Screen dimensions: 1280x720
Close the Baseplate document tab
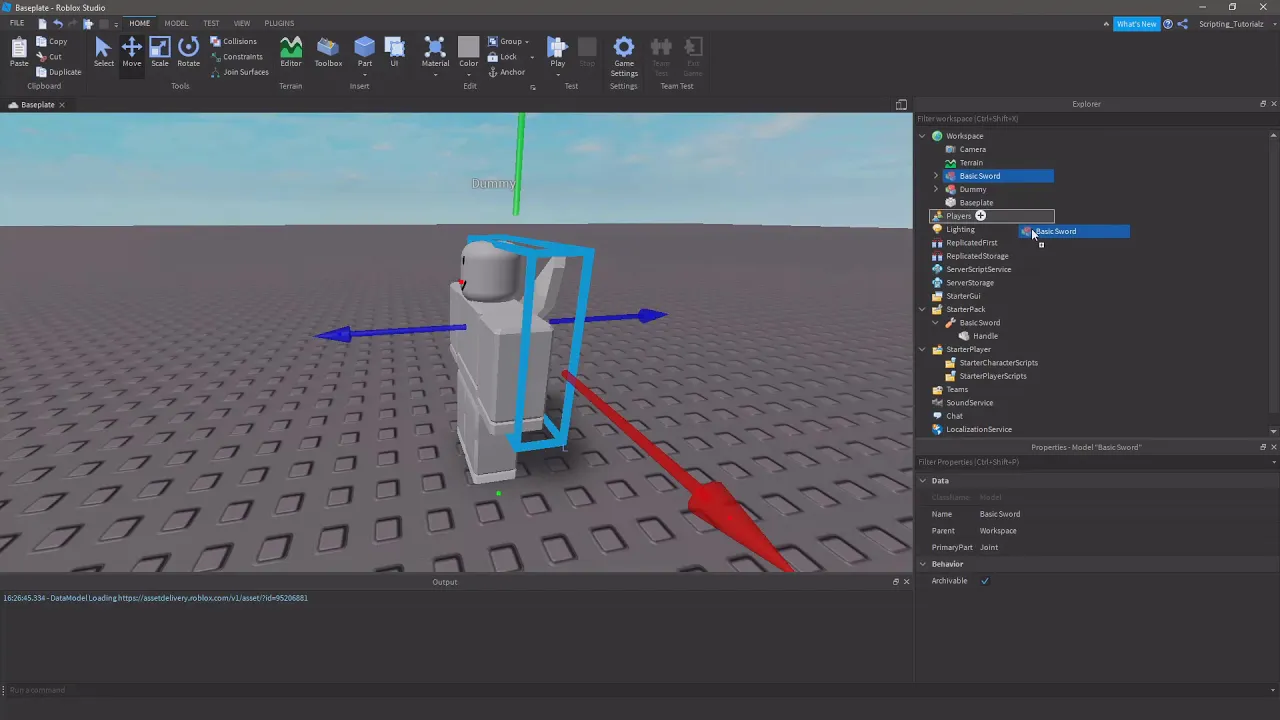(x=62, y=105)
